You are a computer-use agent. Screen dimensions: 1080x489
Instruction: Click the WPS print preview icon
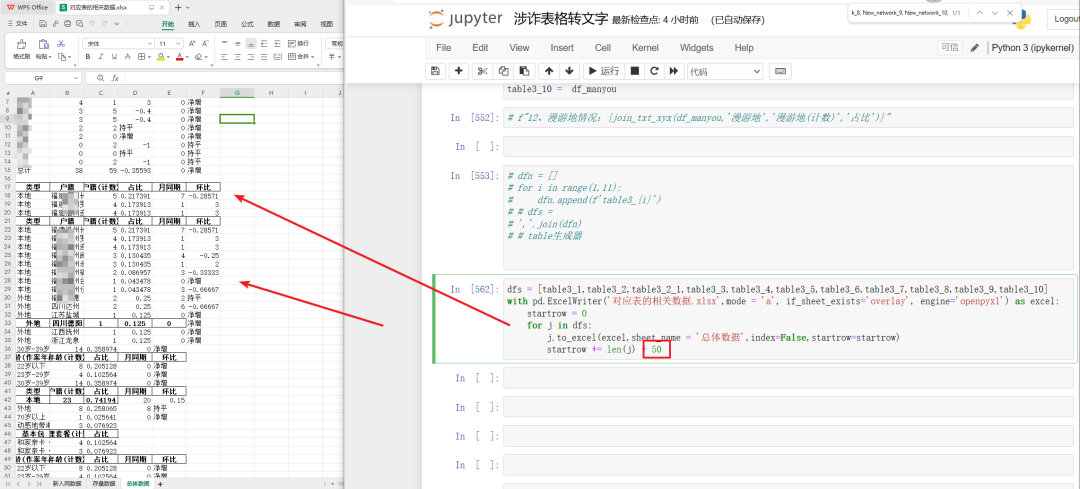(x=79, y=23)
